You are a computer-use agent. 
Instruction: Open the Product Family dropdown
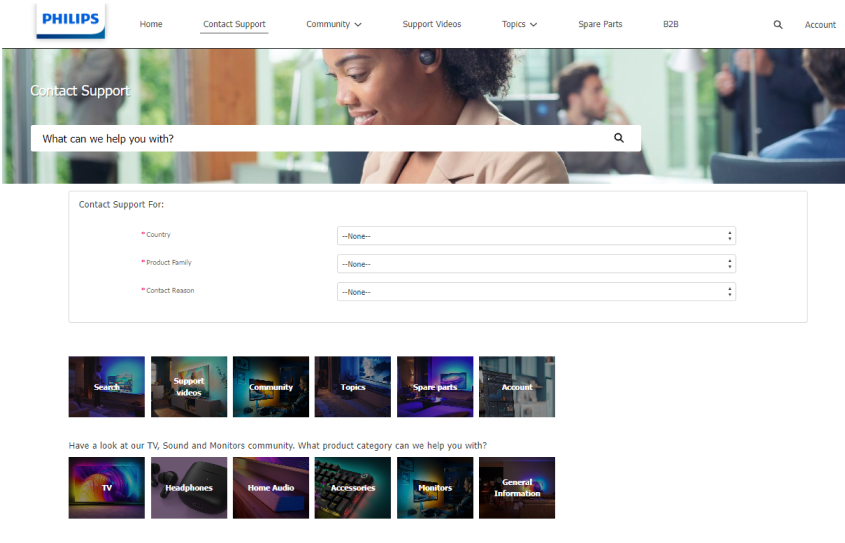(536, 264)
